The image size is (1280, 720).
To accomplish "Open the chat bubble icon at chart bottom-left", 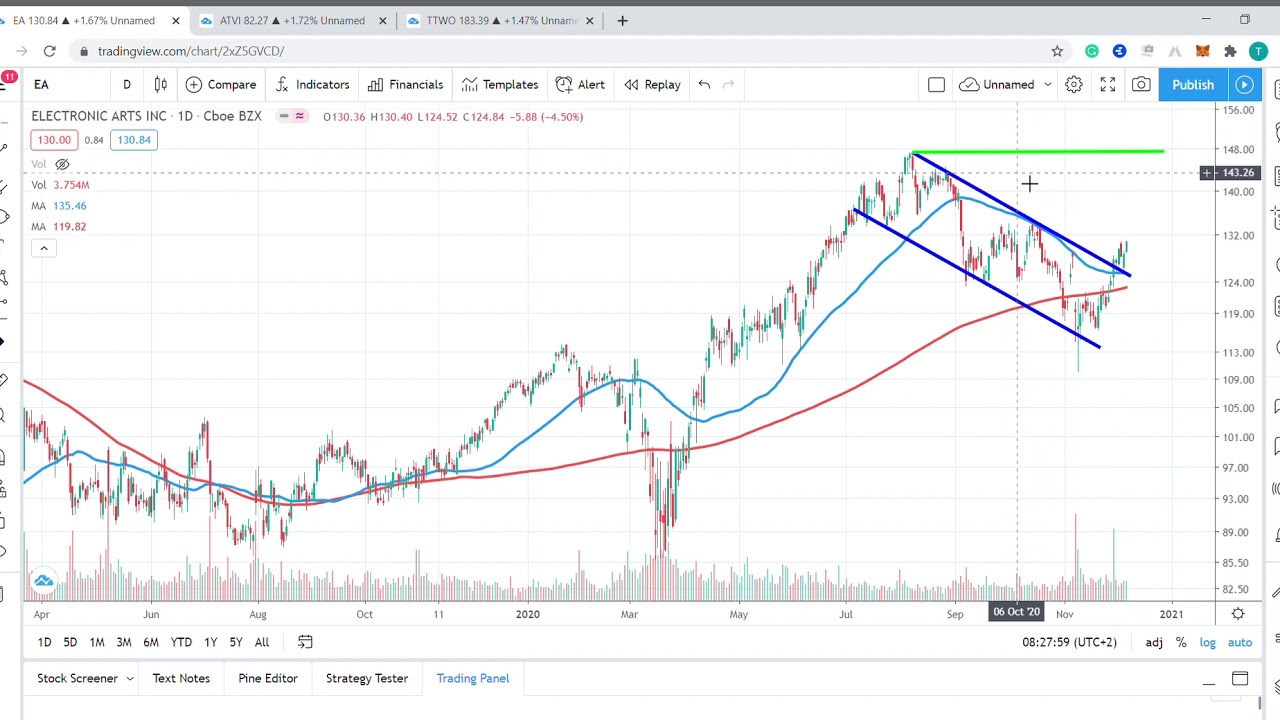I will (x=43, y=581).
